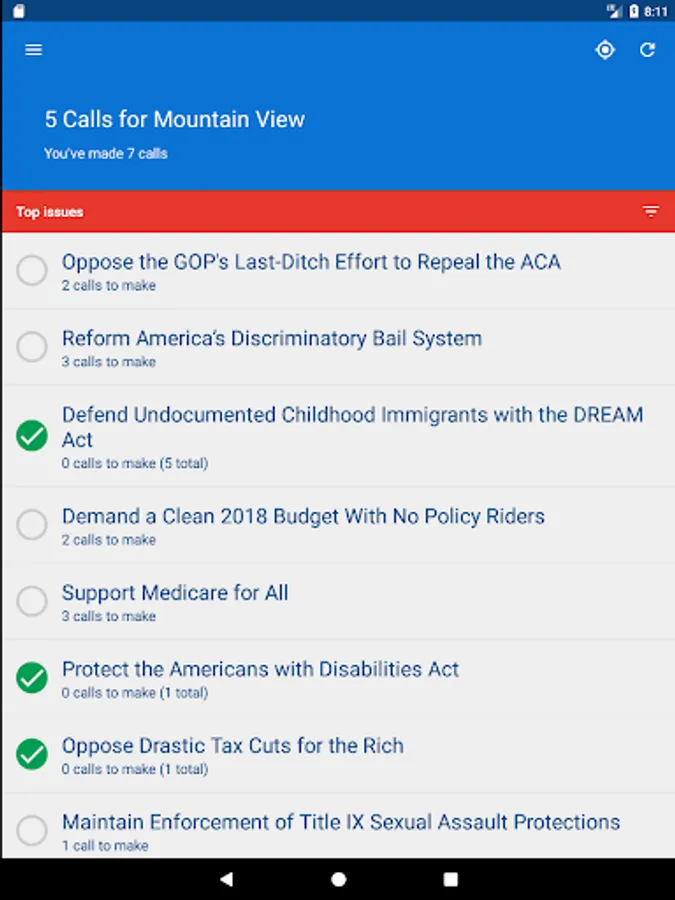Refresh the issues list
This screenshot has width=675, height=900.
pyautogui.click(x=647, y=50)
